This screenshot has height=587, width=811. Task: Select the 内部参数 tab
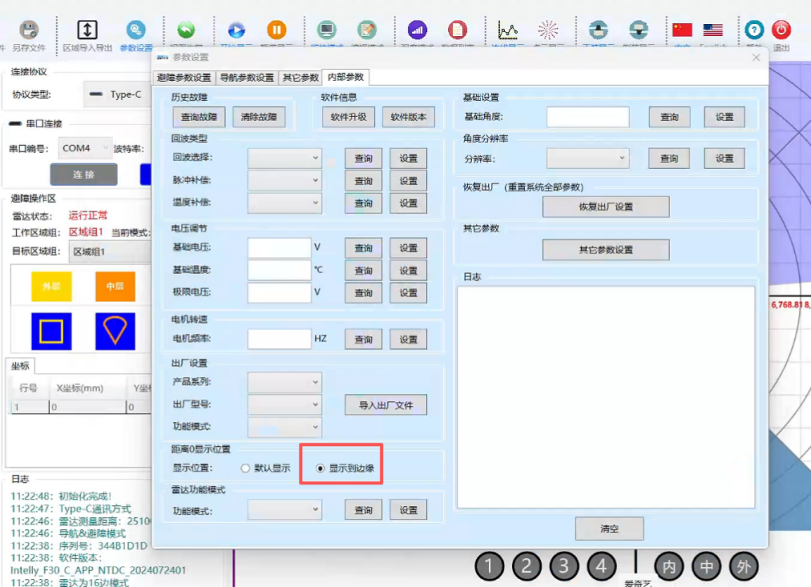346,77
